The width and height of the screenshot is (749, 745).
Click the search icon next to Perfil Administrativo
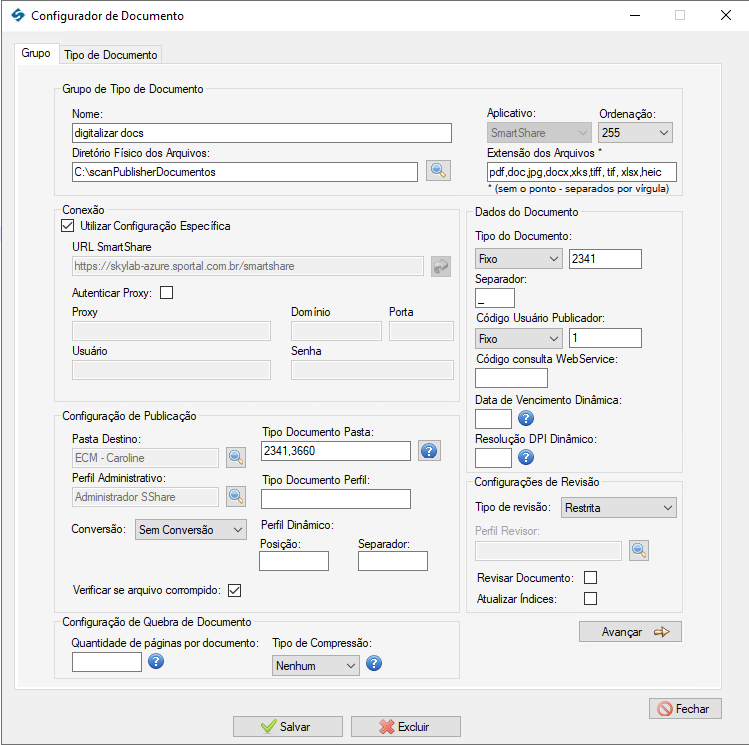click(236, 496)
